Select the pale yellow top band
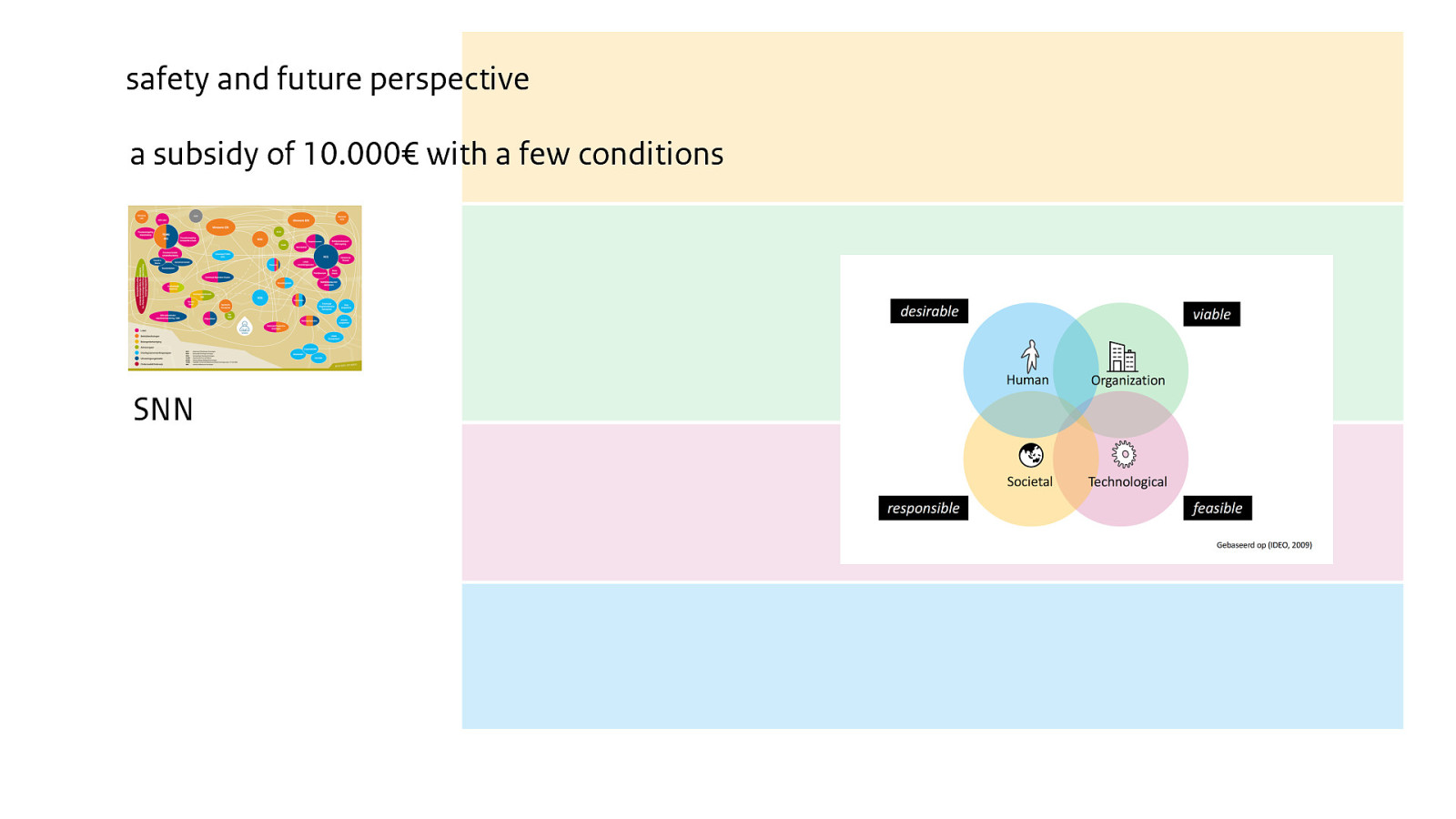This screenshot has width=1456, height=819. 933,116
